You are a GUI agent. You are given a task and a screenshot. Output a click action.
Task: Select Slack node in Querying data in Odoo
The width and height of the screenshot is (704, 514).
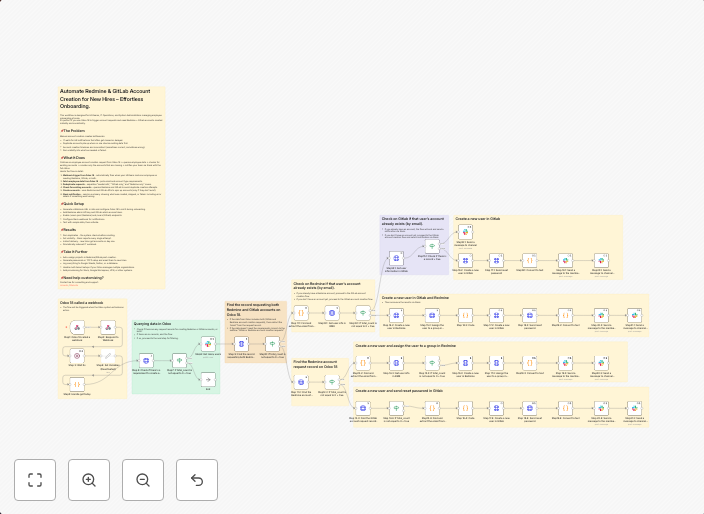(208, 344)
